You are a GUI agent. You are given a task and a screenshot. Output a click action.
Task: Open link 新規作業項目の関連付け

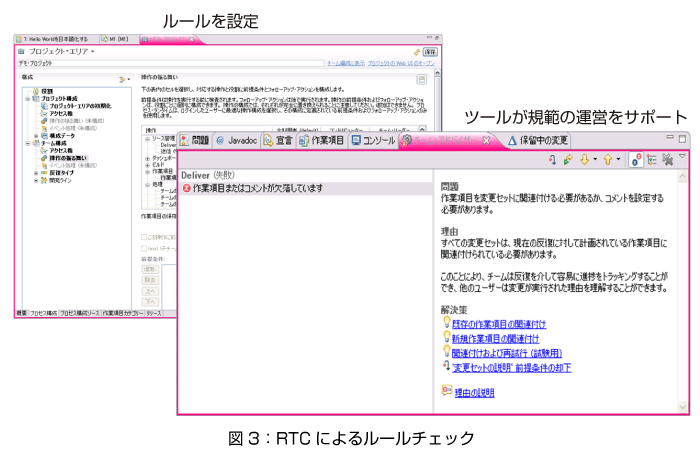tap(496, 339)
